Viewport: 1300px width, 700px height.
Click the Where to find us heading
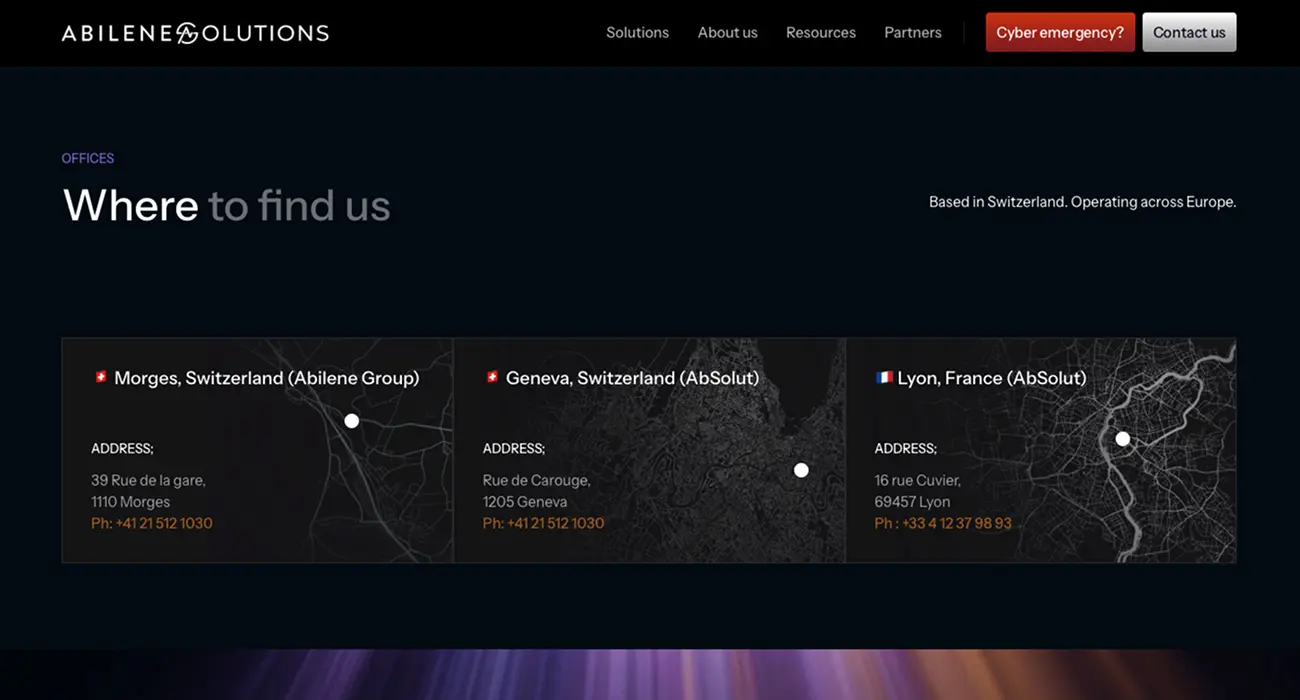227,205
